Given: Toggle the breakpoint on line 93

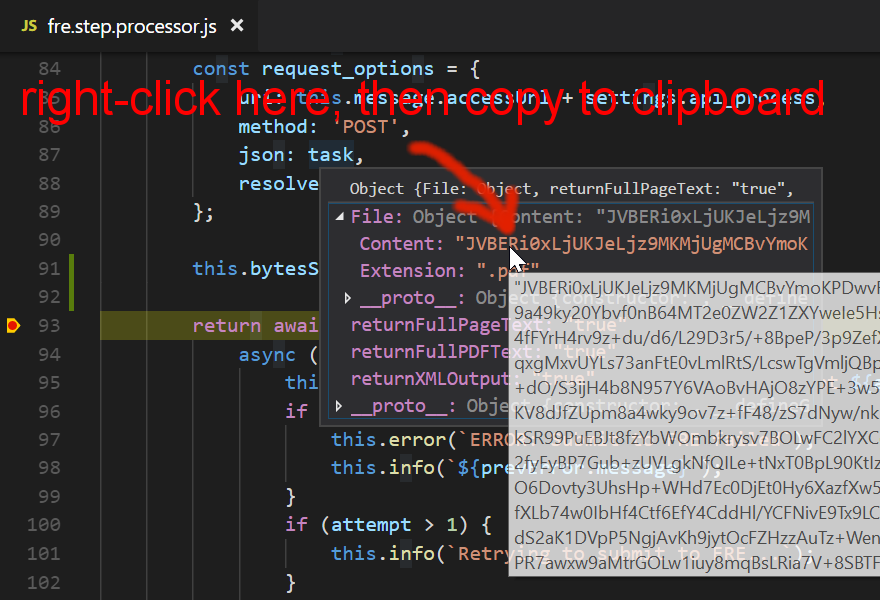Looking at the screenshot, I should pyautogui.click(x=13, y=326).
